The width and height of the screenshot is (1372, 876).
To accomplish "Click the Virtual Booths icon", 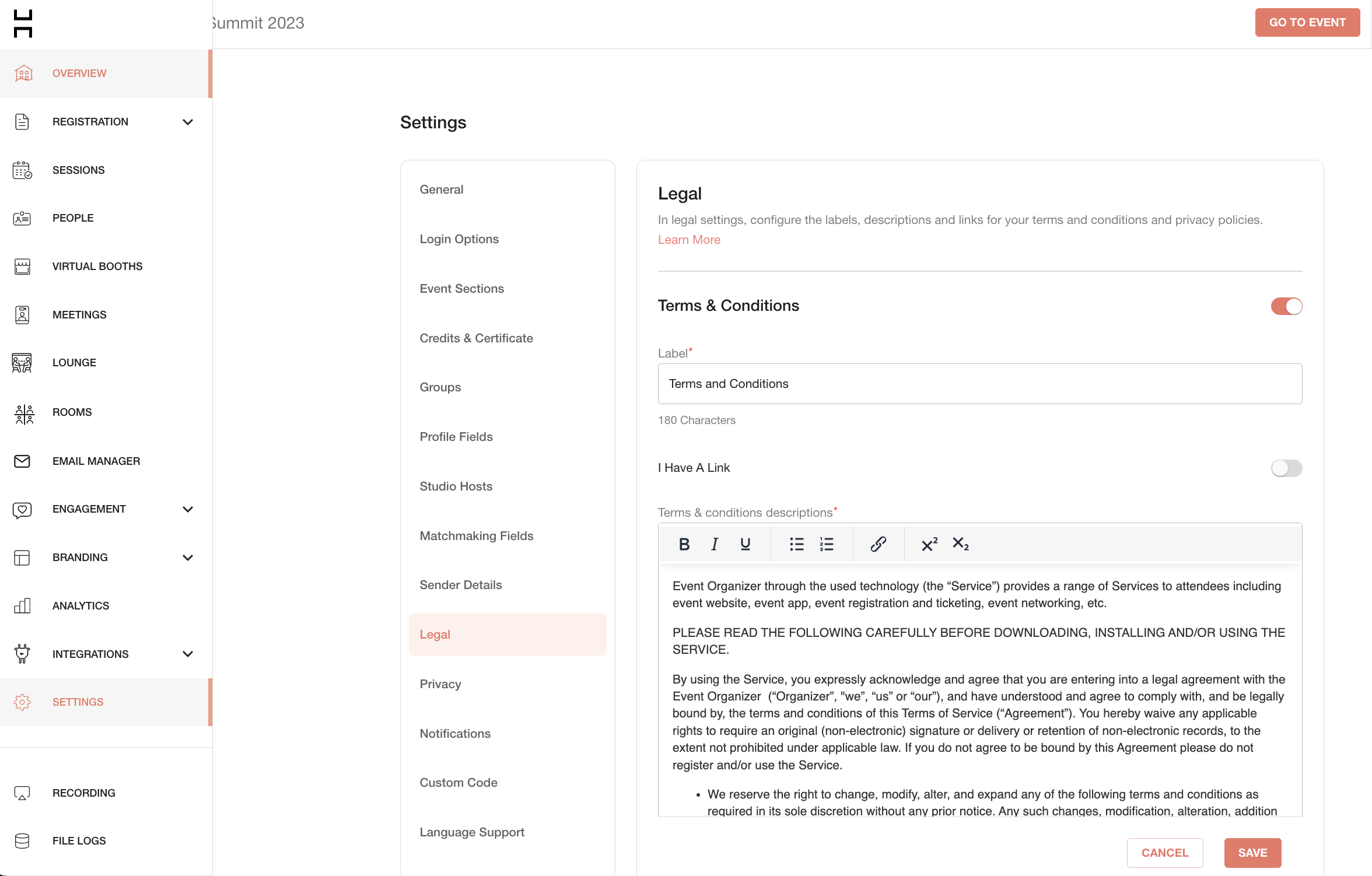I will [22, 267].
